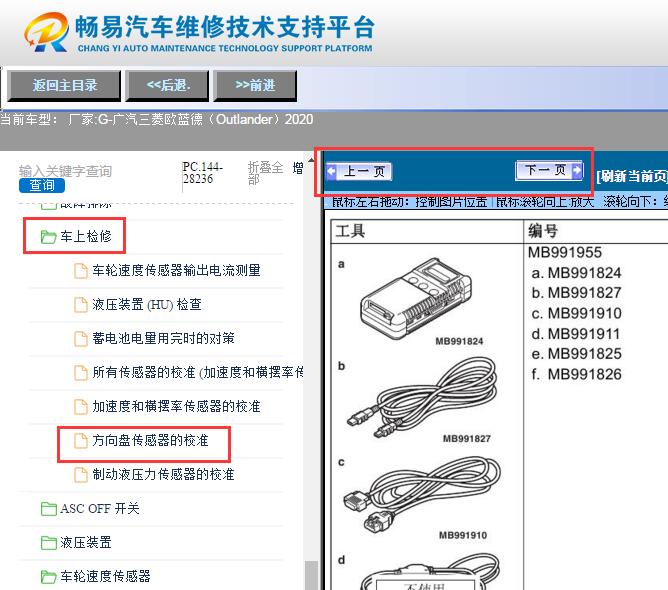The image size is (668, 590).
Task: Go to next page with 下一页
Action: tap(549, 170)
